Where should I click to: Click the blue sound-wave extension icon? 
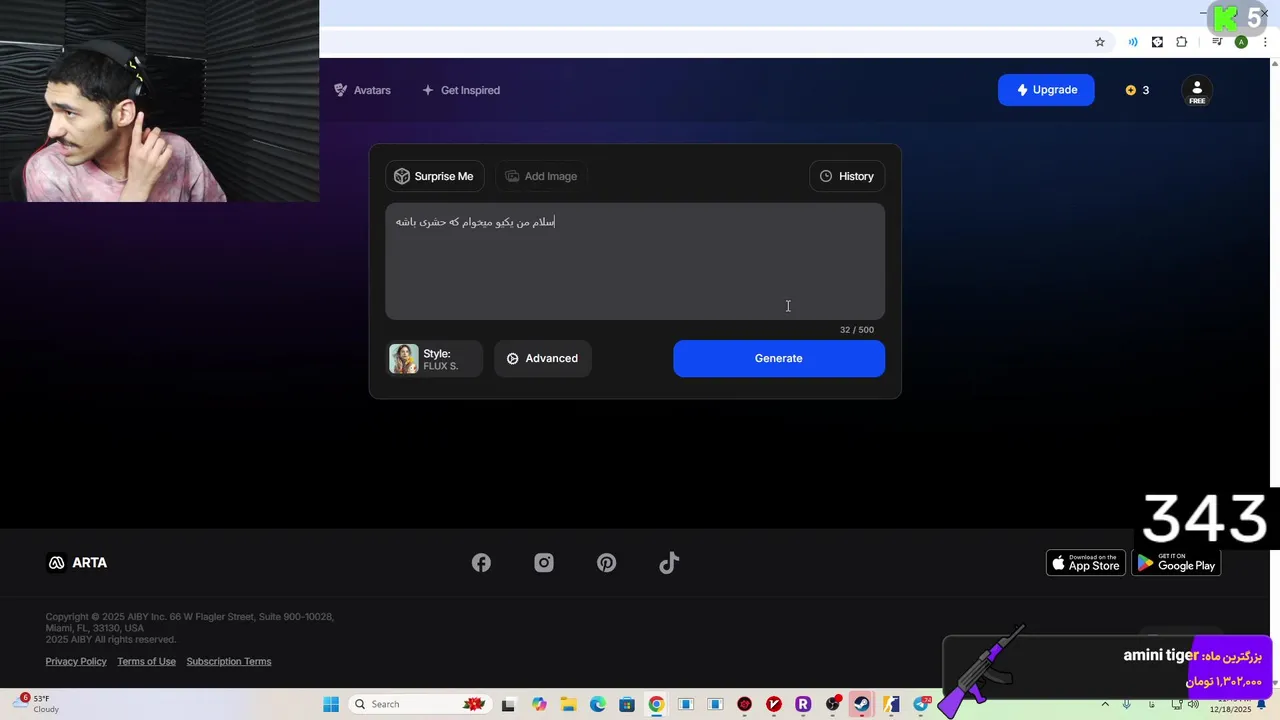[1133, 42]
